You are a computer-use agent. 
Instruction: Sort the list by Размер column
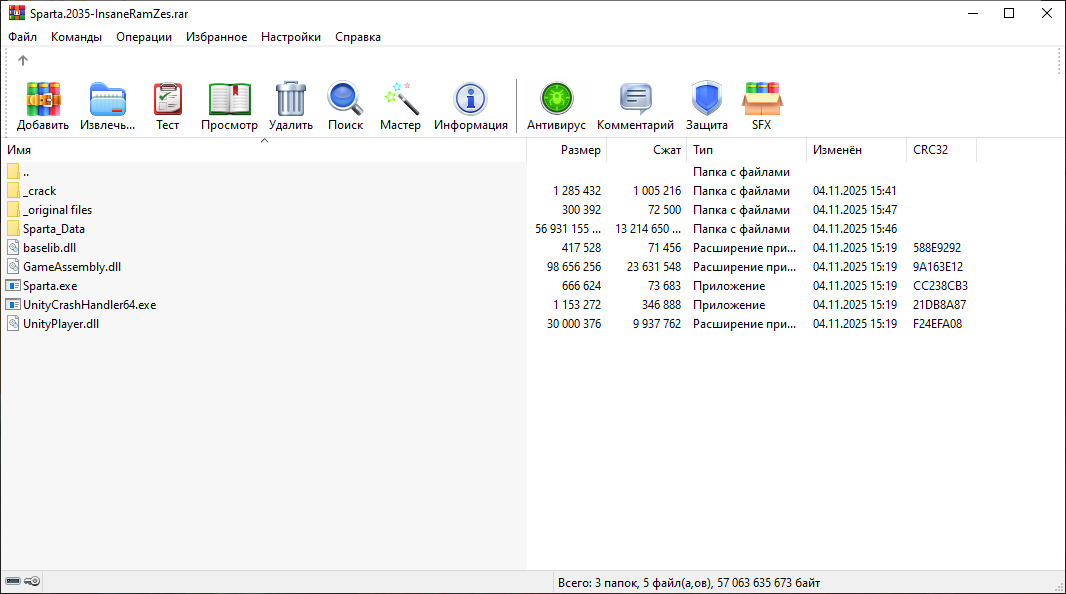coord(580,150)
